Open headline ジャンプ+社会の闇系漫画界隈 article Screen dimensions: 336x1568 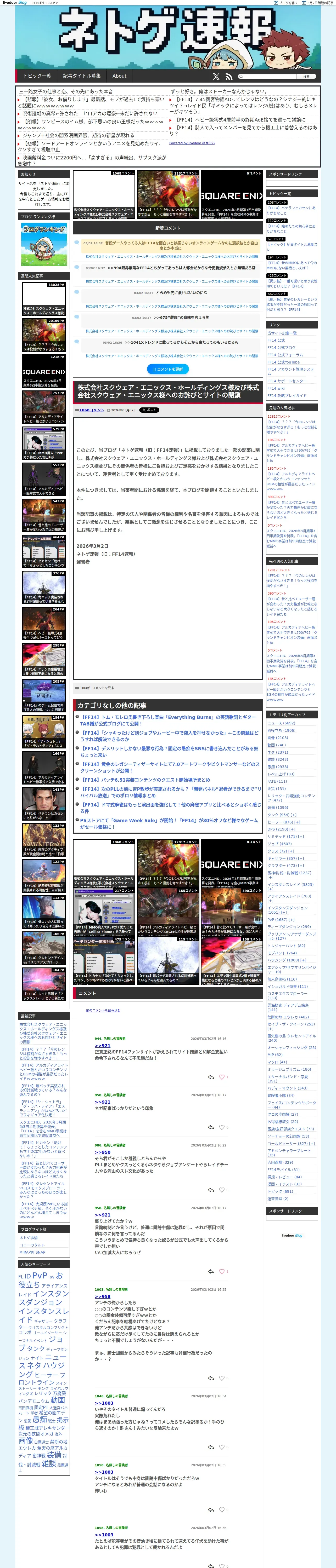point(78,135)
